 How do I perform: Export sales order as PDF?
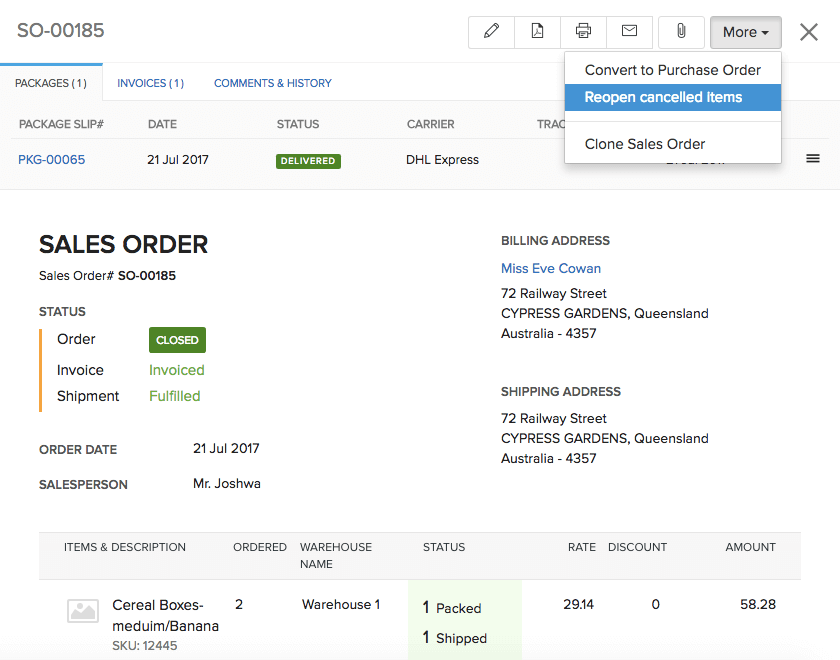click(537, 32)
